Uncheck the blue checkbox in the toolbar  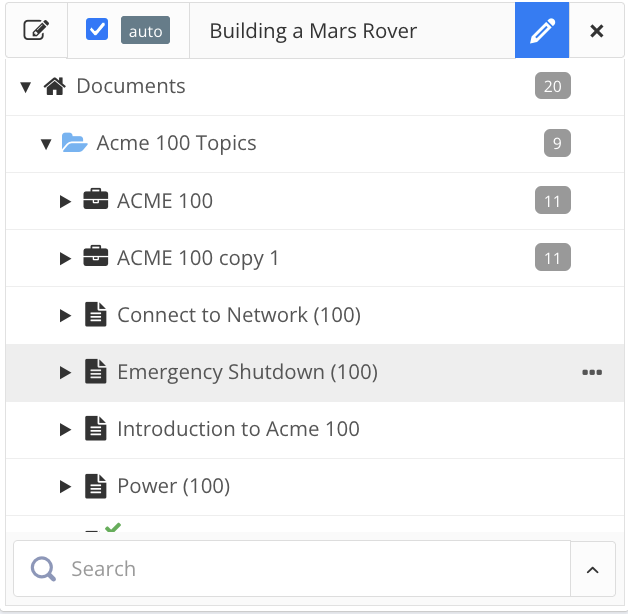[97, 30]
